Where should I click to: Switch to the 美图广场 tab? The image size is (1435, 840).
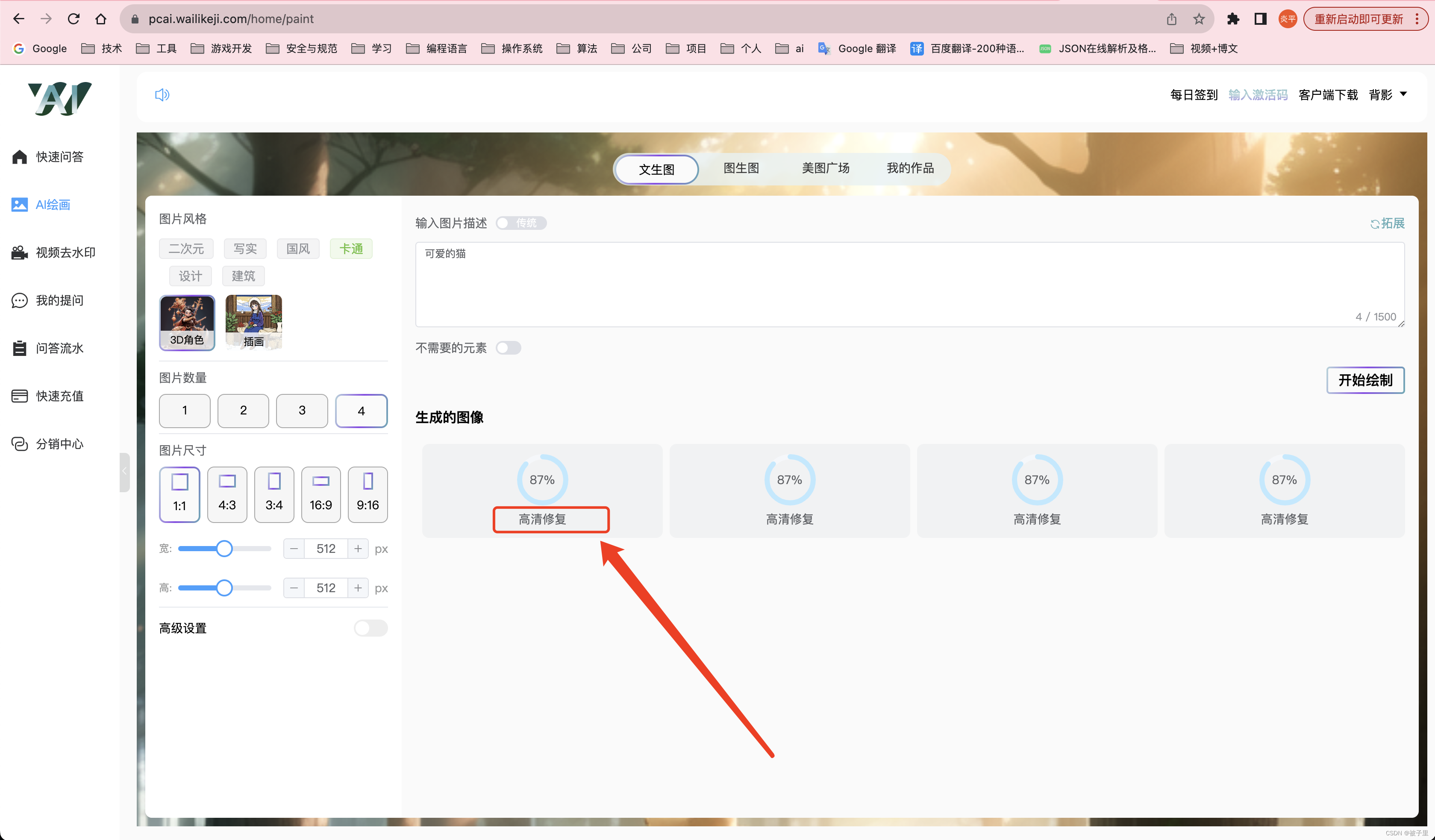(x=825, y=168)
